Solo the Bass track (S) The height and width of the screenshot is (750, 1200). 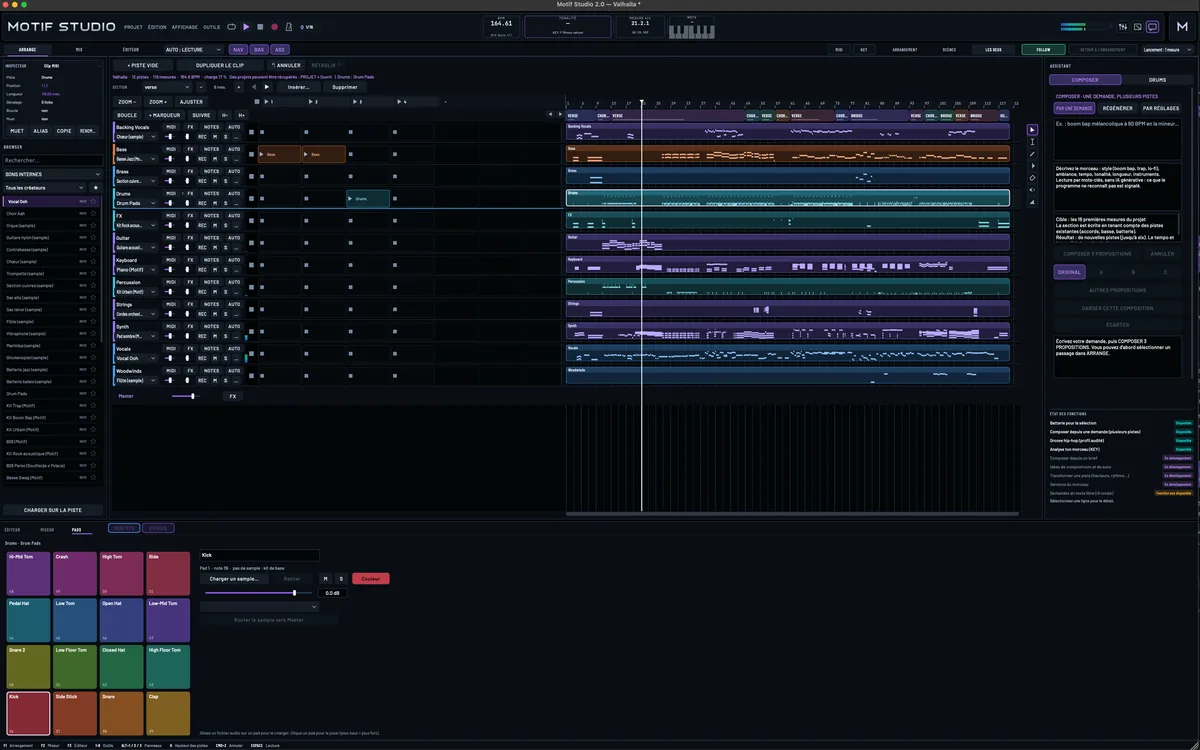click(x=226, y=159)
